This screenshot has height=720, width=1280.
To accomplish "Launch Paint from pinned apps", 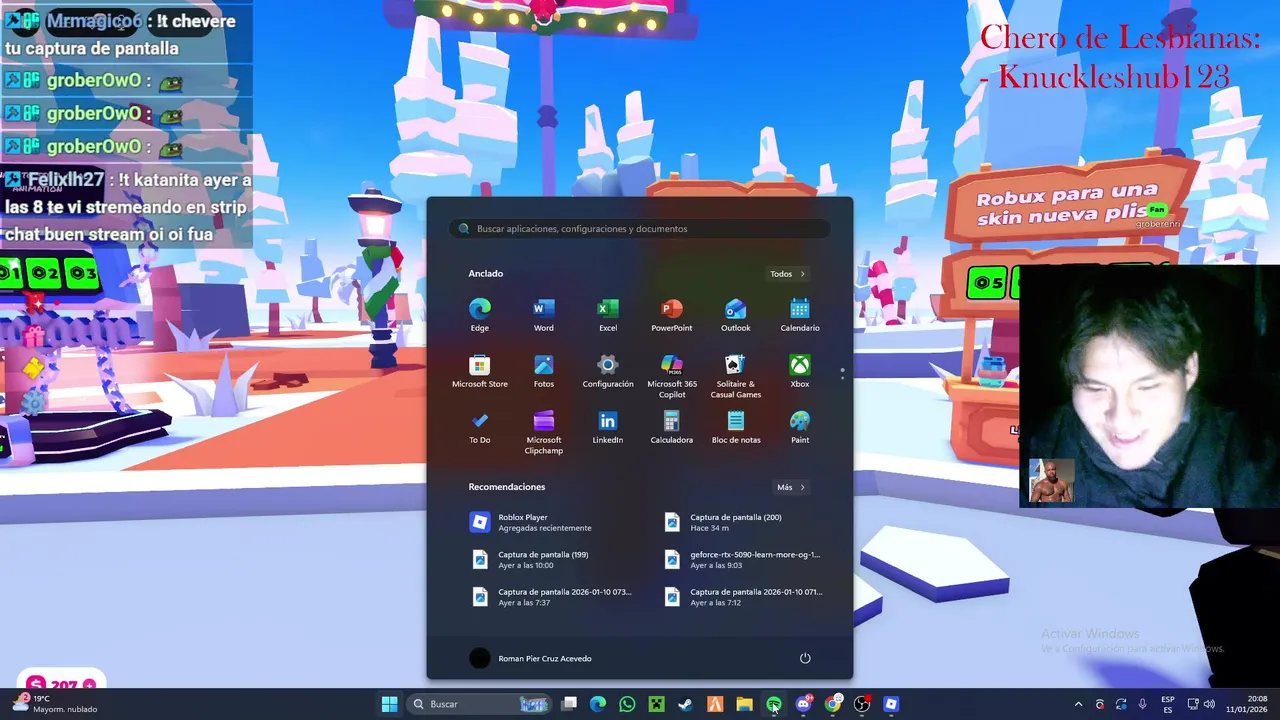I will pos(800,426).
